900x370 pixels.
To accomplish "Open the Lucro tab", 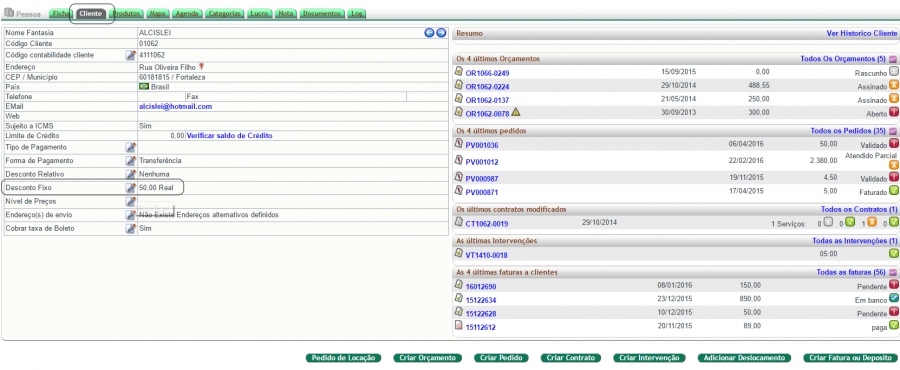I will [x=259, y=13].
